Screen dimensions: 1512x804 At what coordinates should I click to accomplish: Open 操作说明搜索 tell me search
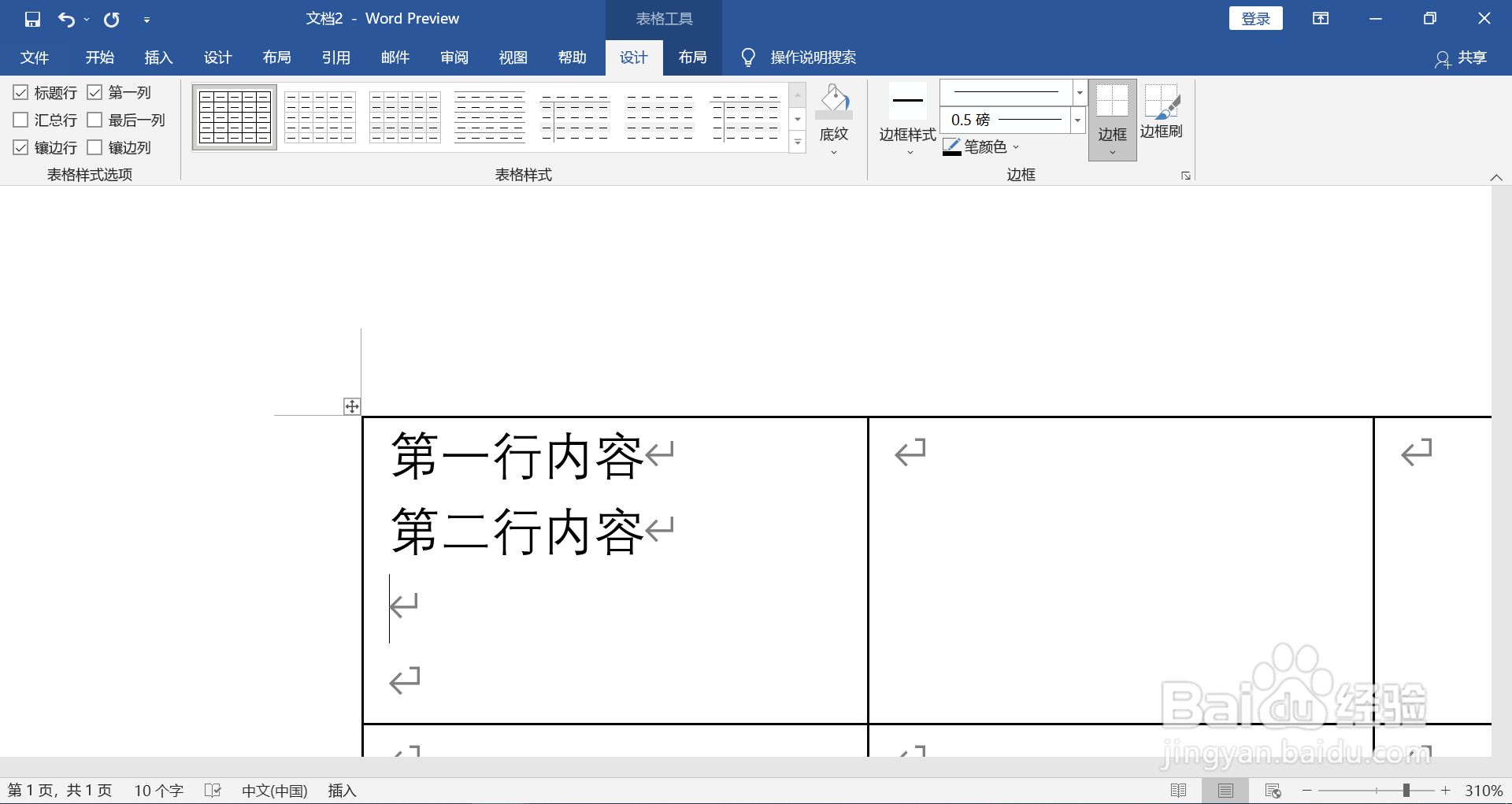(x=813, y=57)
